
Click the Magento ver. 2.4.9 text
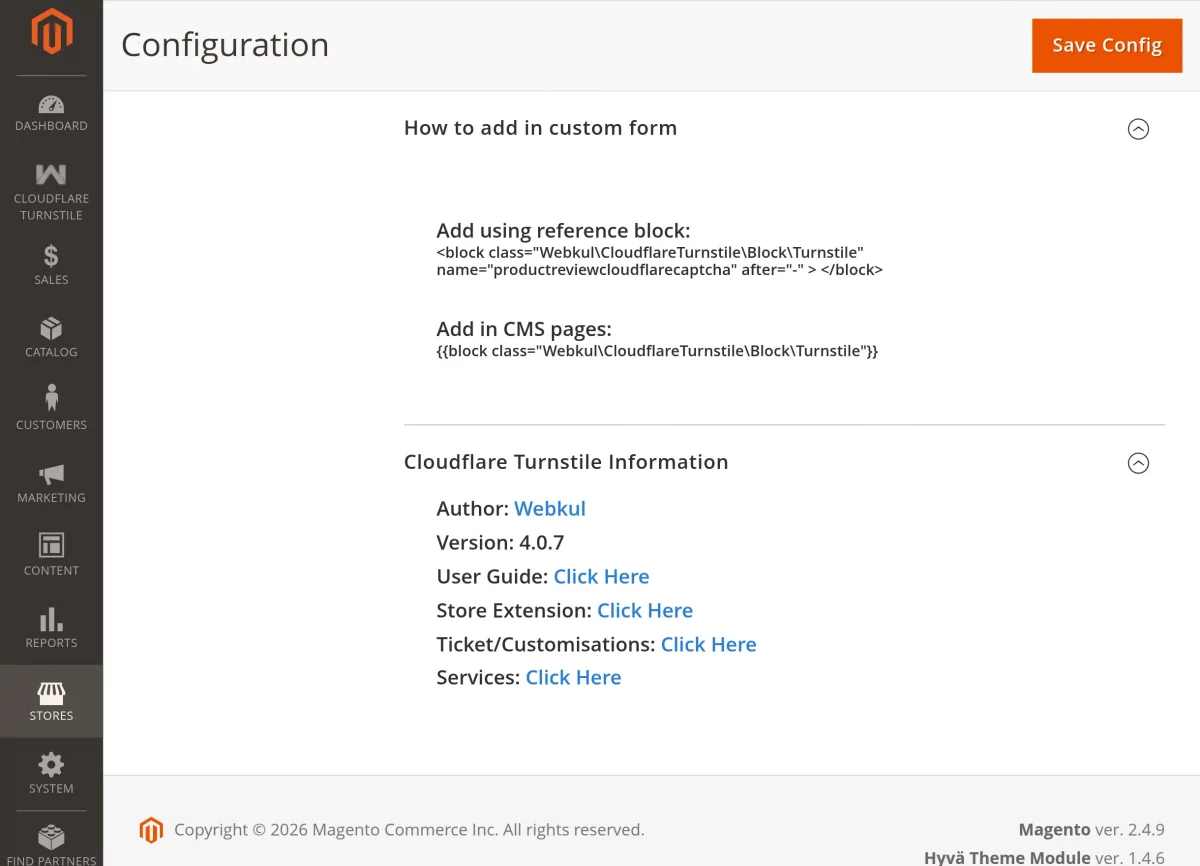(x=1092, y=830)
